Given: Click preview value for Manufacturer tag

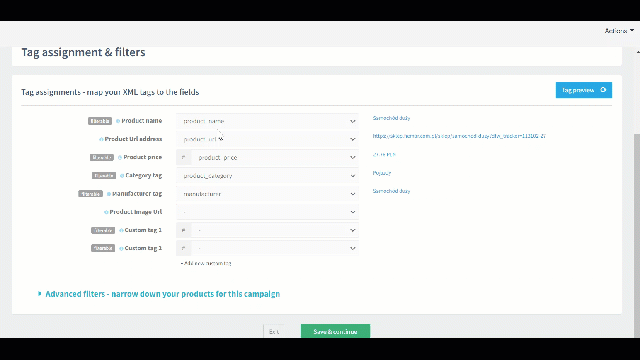Looking at the screenshot, I should 391,191.
